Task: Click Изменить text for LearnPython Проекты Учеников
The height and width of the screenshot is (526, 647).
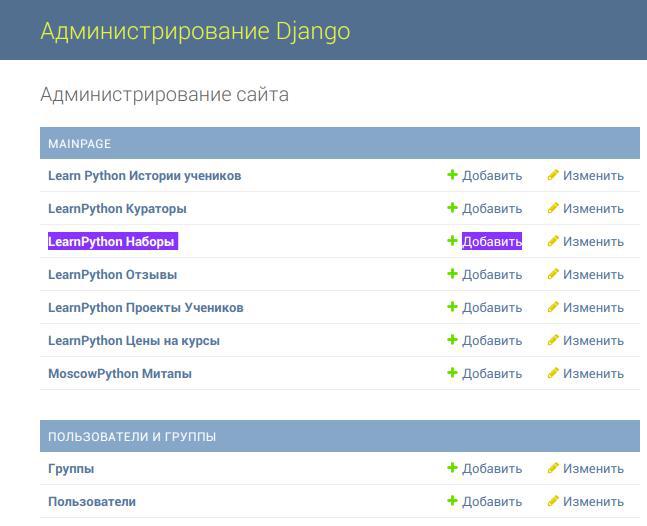Action: [593, 308]
